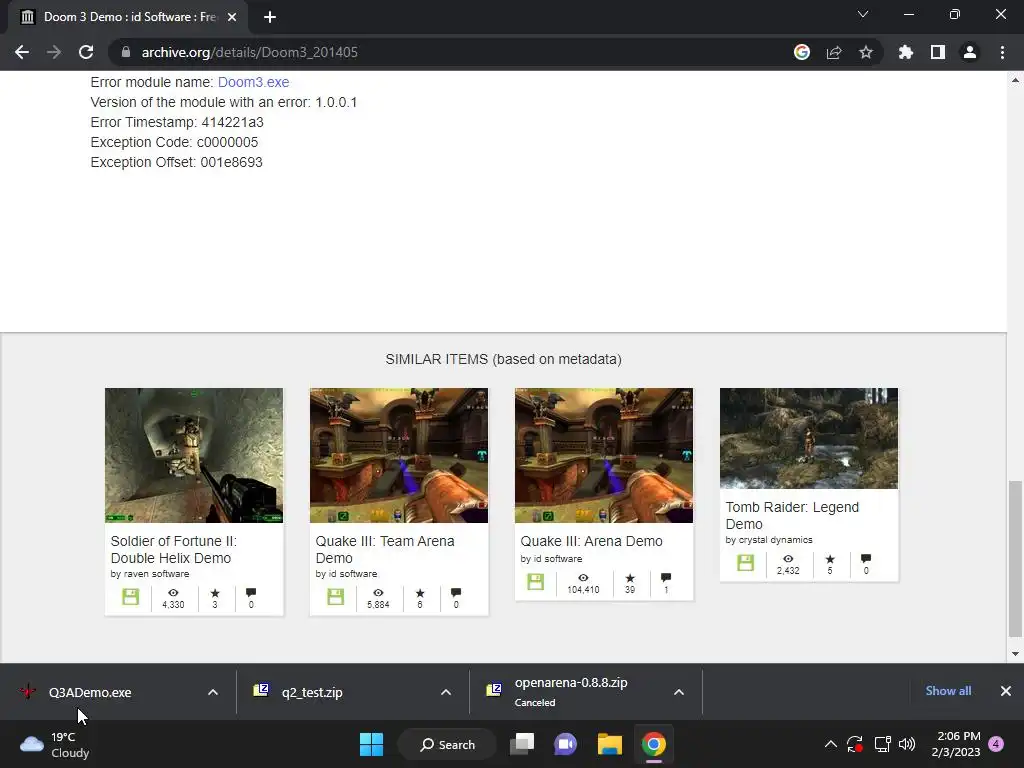Open the Doom3.exe link
This screenshot has width=1024, height=768.
(x=253, y=82)
